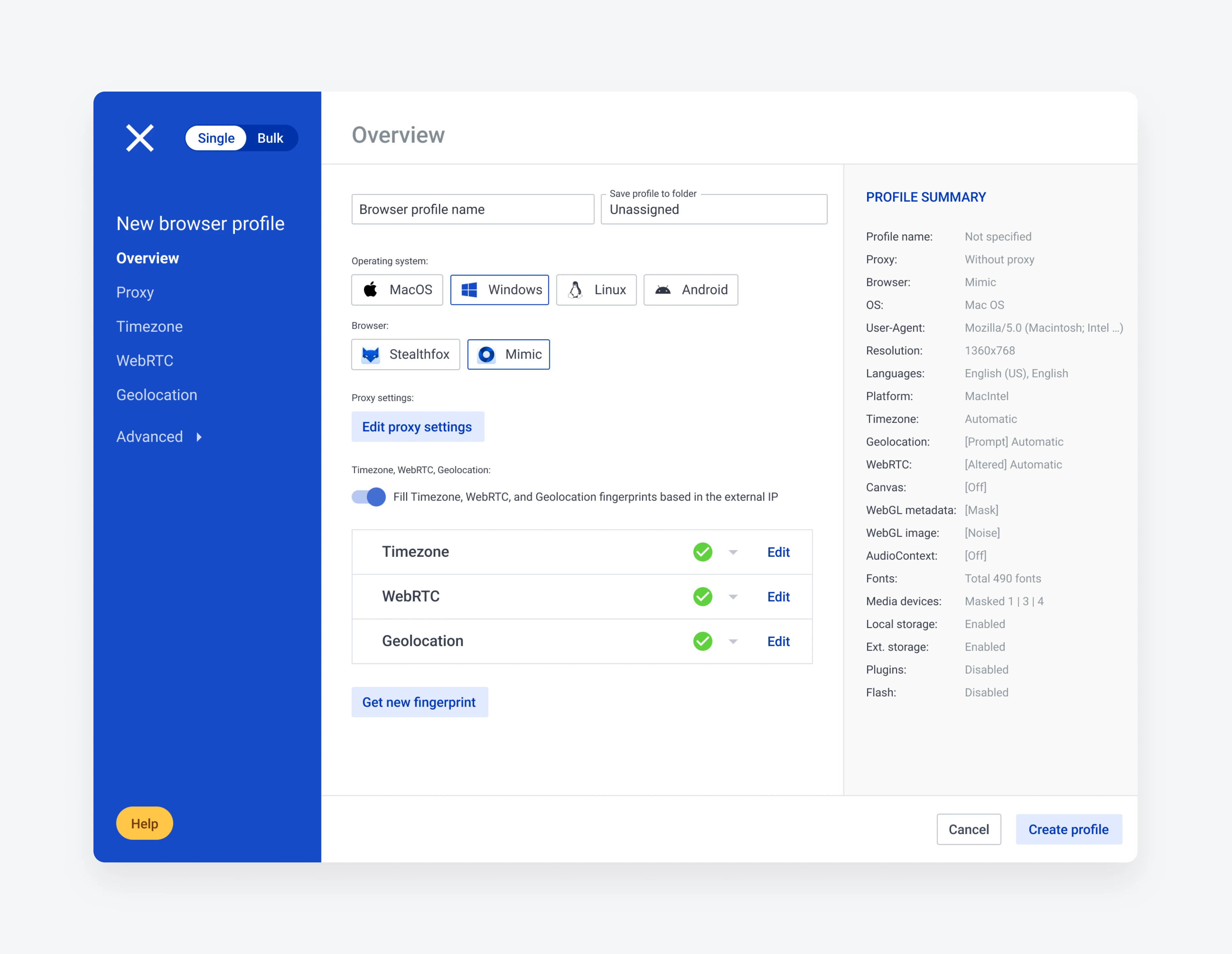The image size is (1232, 954).
Task: Click Create profile button
Action: click(1068, 829)
